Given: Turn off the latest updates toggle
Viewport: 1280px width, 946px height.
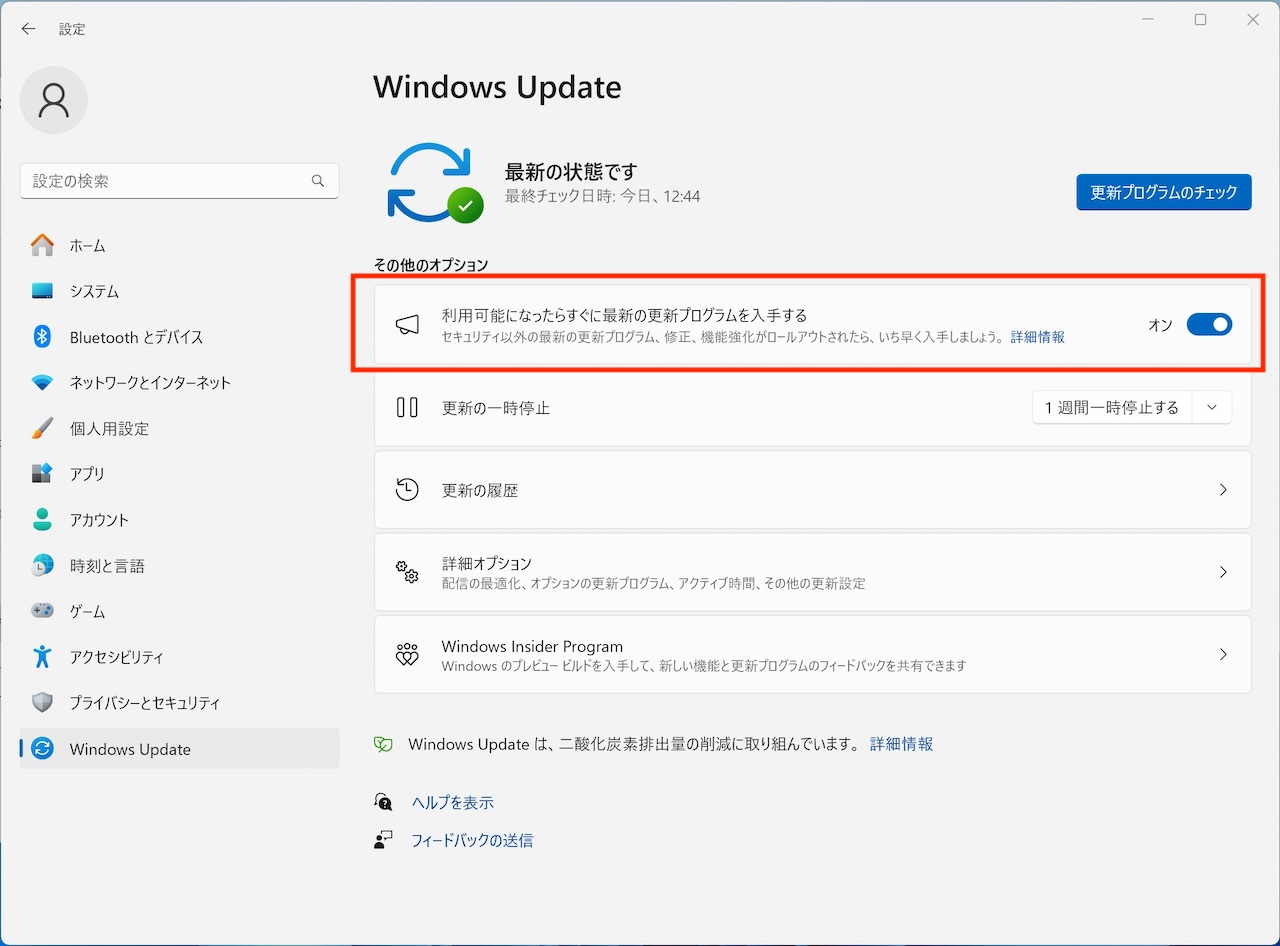Looking at the screenshot, I should tap(1209, 325).
